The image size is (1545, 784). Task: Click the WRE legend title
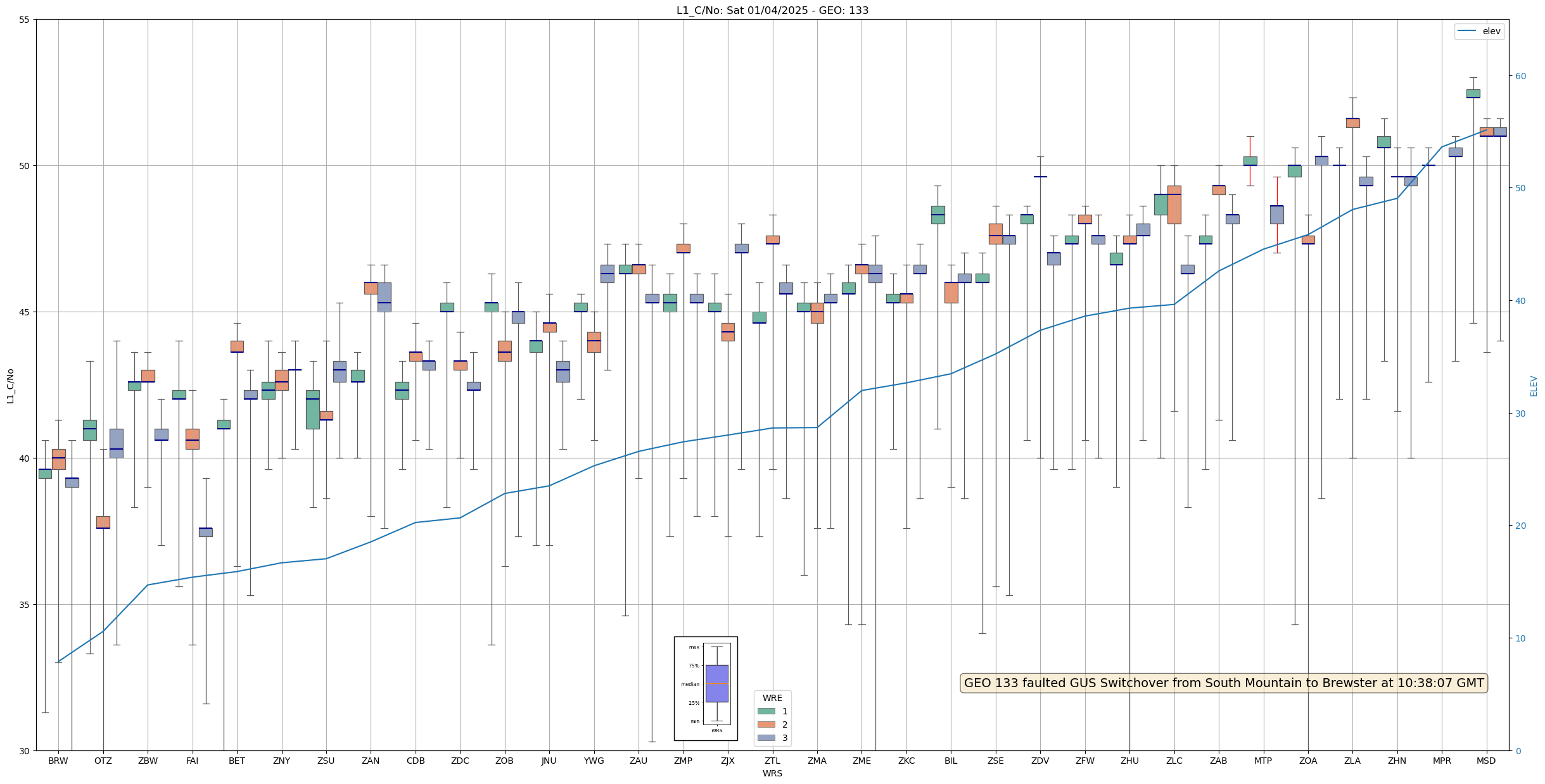coord(772,698)
